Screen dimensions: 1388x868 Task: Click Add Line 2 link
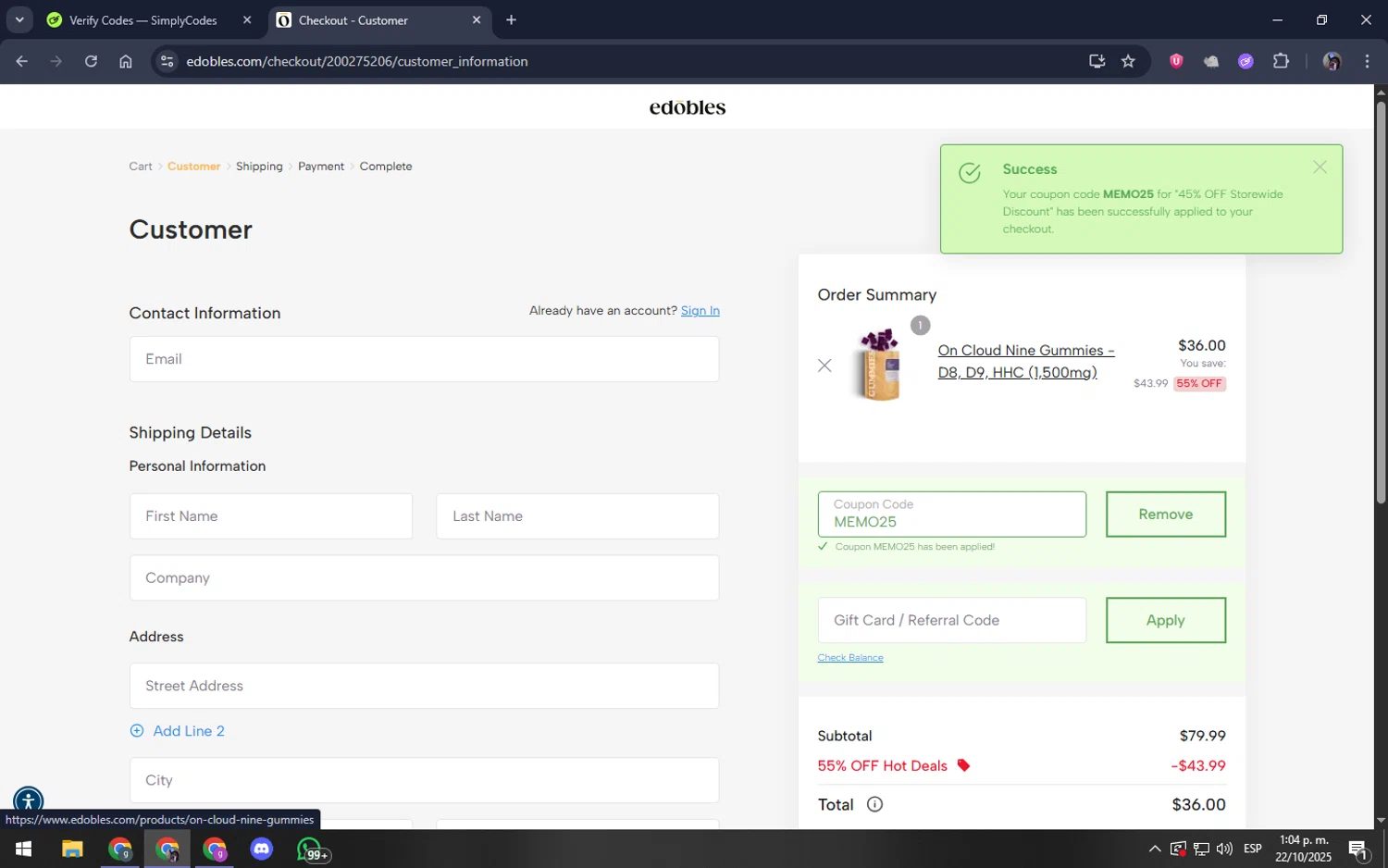189,730
